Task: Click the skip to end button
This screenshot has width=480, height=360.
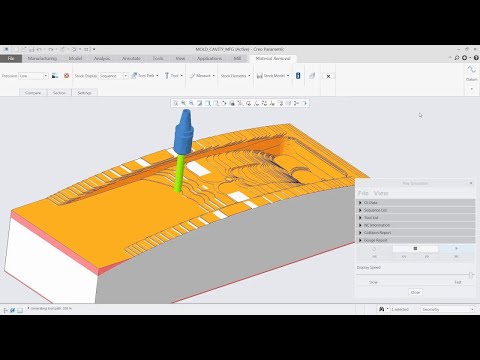Action: click(456, 256)
